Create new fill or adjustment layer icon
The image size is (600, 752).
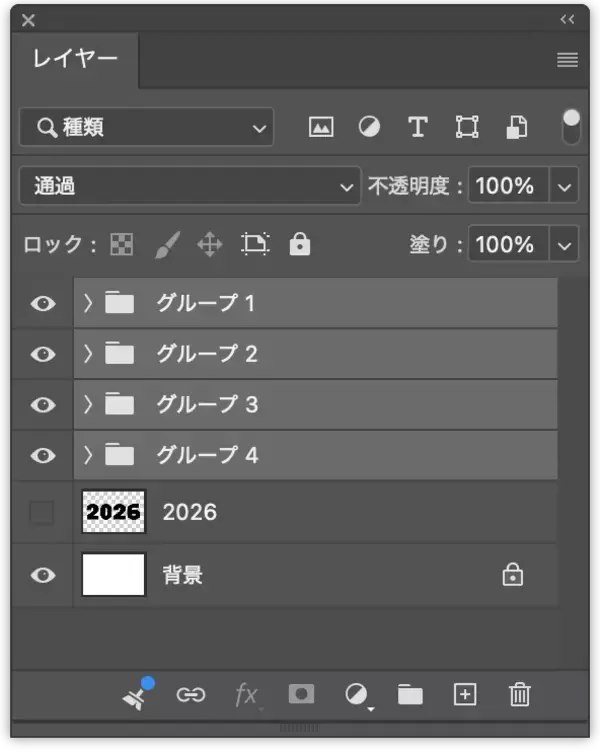tap(358, 695)
